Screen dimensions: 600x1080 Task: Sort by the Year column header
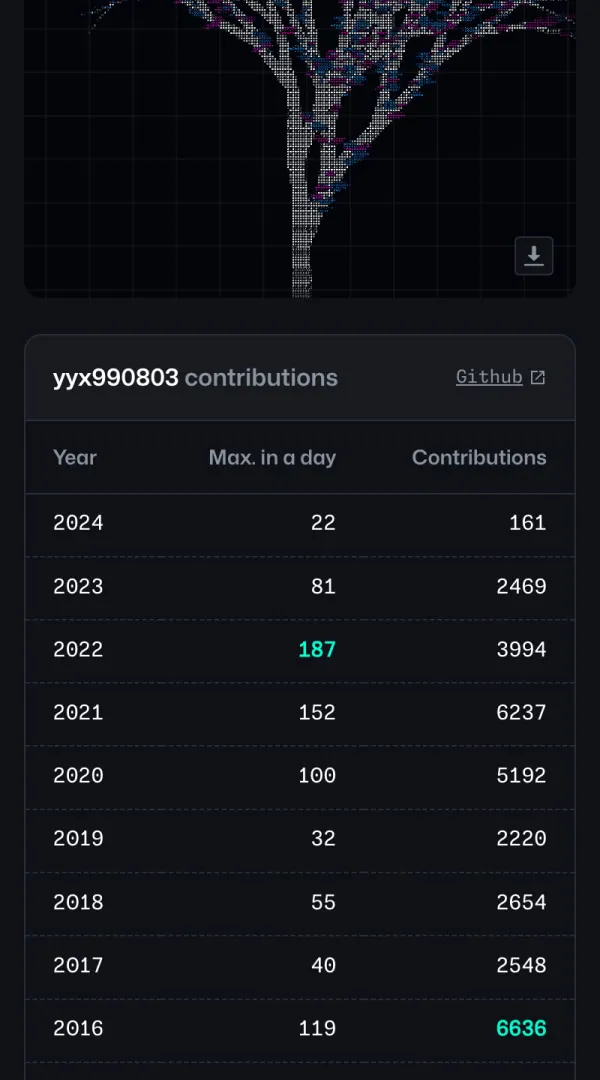point(74,457)
